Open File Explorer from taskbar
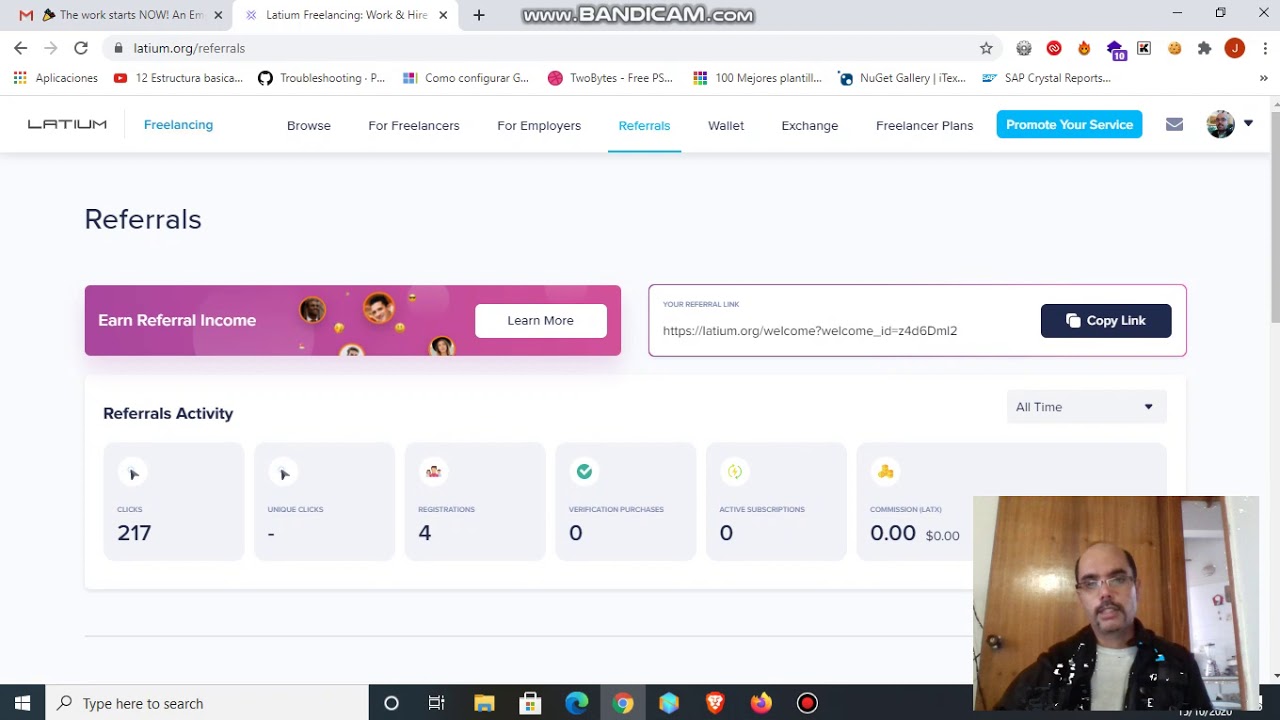Viewport: 1280px width, 720px height. (x=484, y=703)
